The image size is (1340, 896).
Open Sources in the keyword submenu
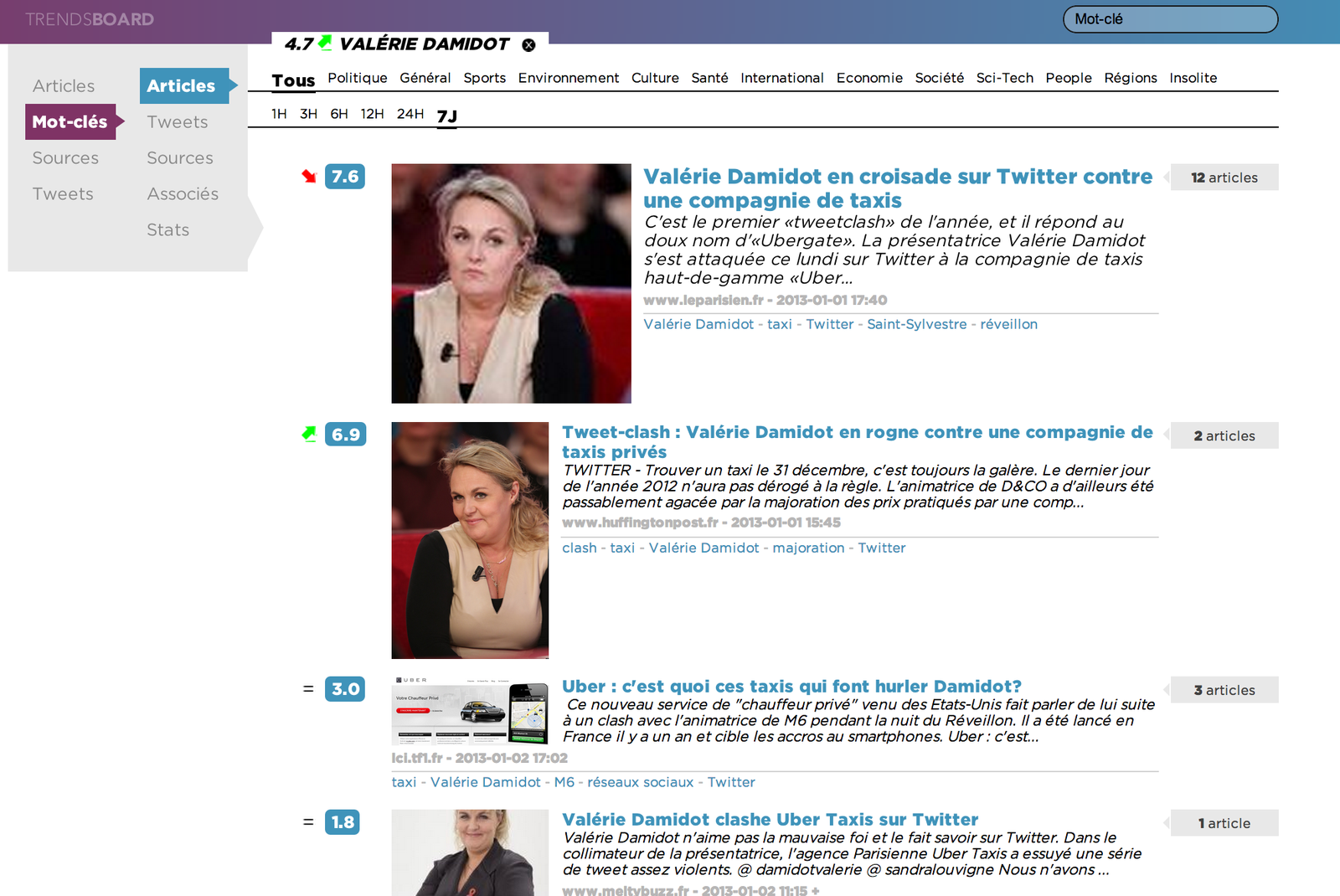tap(180, 157)
